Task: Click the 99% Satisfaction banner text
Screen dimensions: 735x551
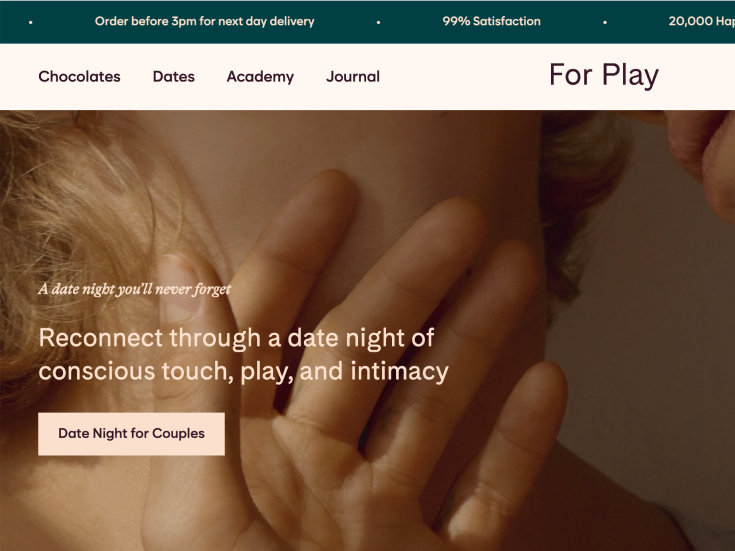Action: click(x=491, y=21)
